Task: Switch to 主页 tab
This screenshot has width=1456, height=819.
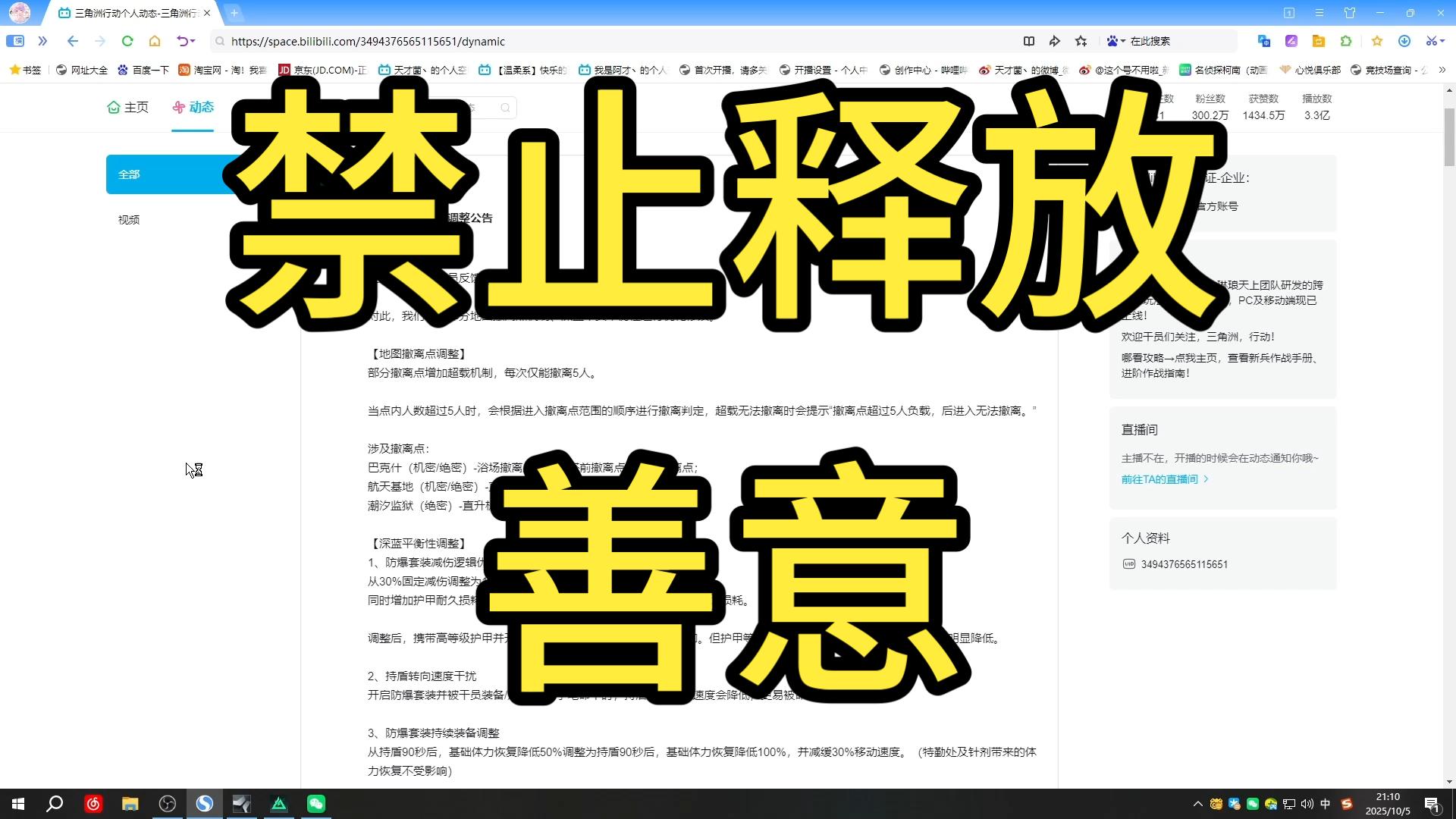Action: click(x=128, y=108)
